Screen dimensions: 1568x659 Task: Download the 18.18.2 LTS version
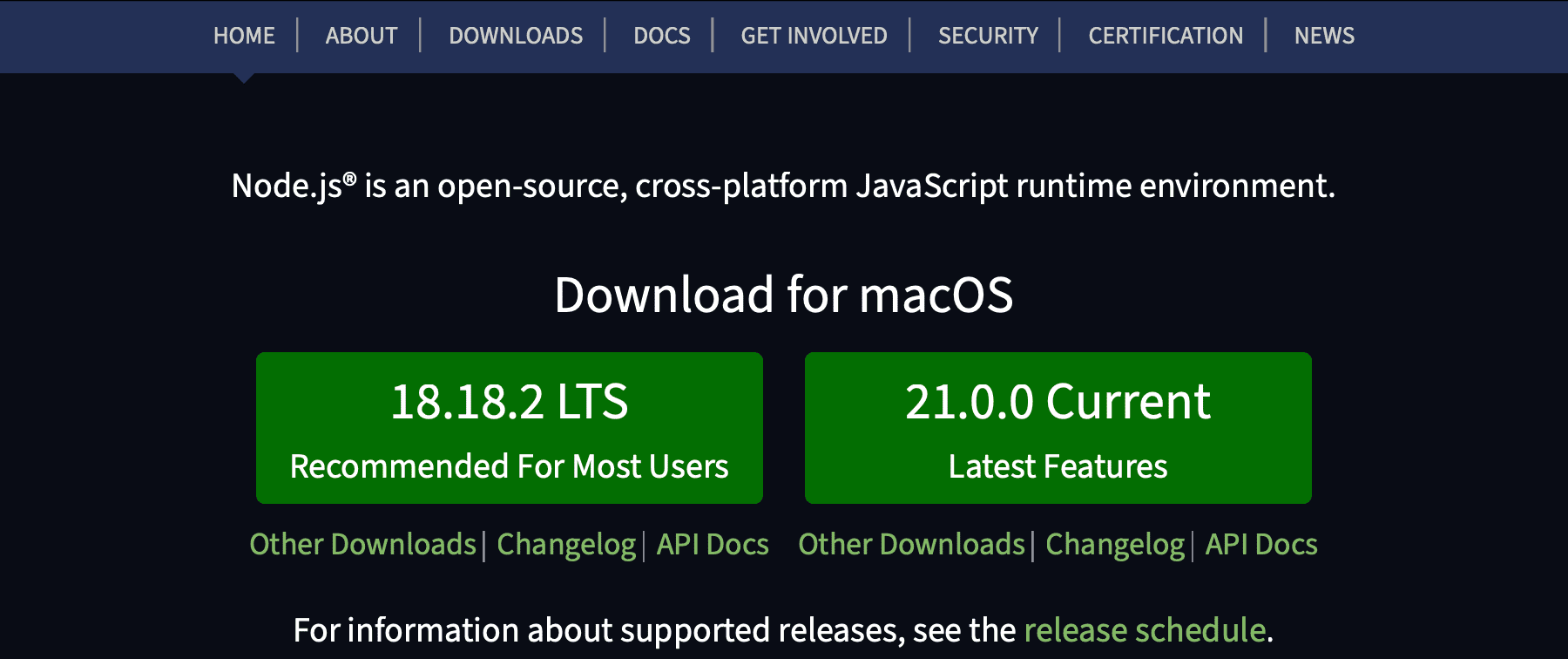click(510, 428)
